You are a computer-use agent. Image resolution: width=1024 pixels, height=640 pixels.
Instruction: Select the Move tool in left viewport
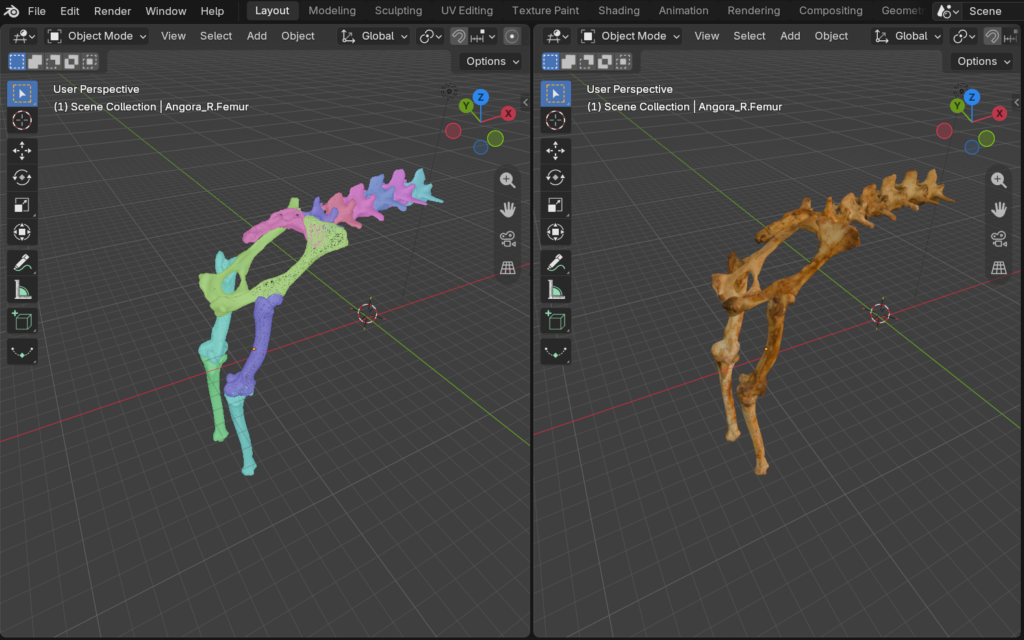(x=22, y=151)
